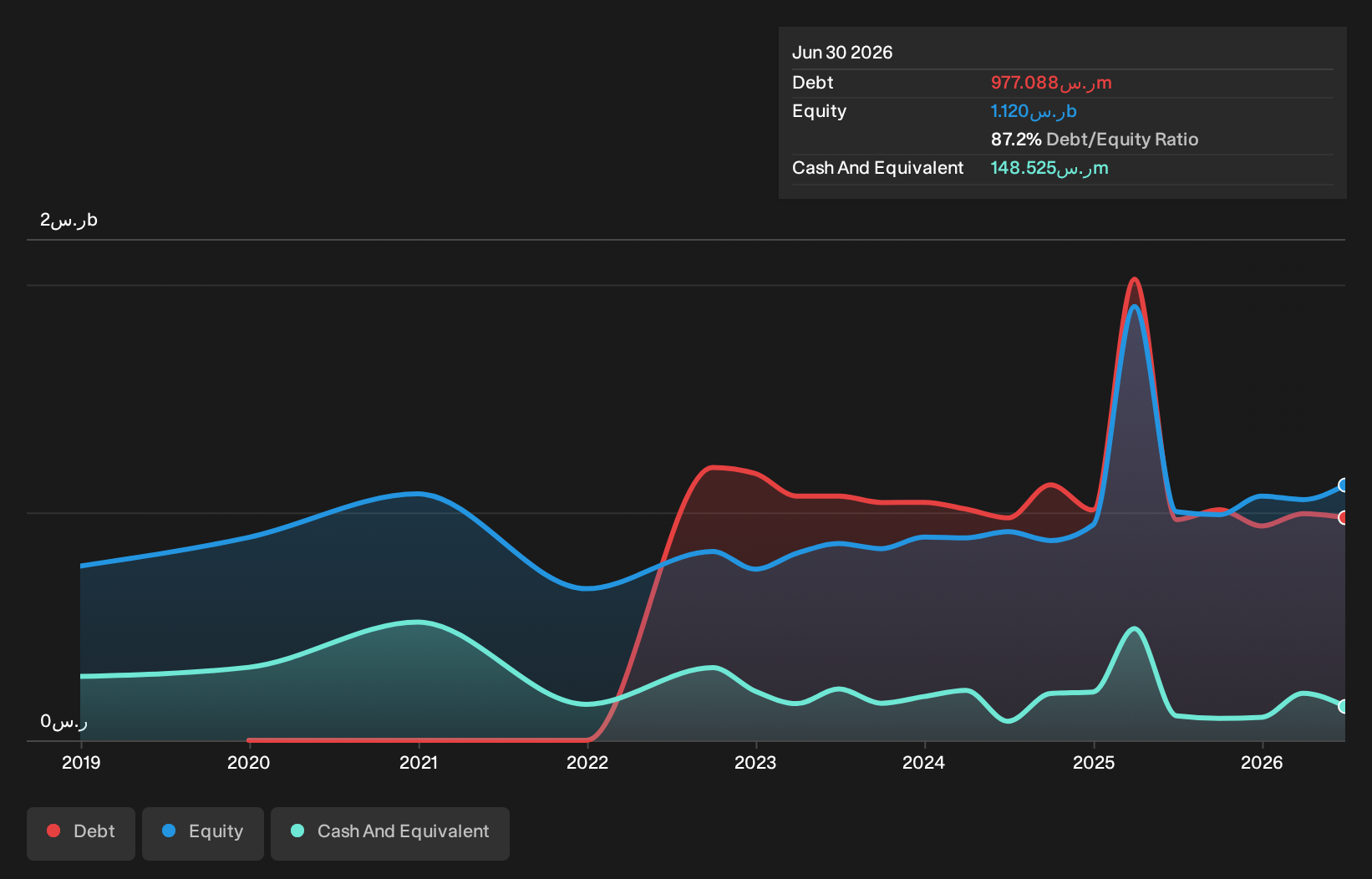Select the 2026 x-axis label
This screenshot has height=879, width=1372.
pyautogui.click(x=1262, y=762)
